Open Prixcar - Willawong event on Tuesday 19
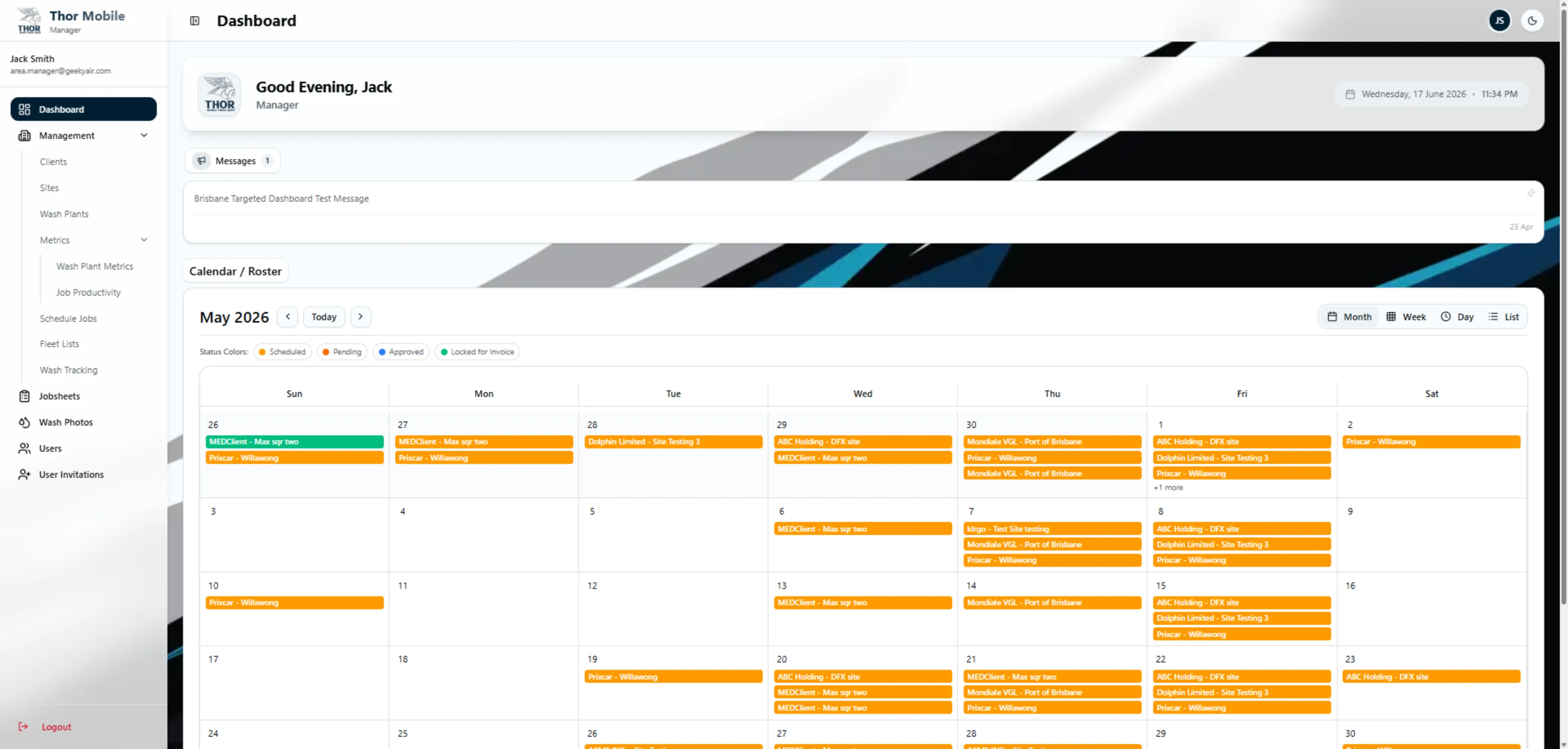1568x749 pixels. tap(673, 677)
